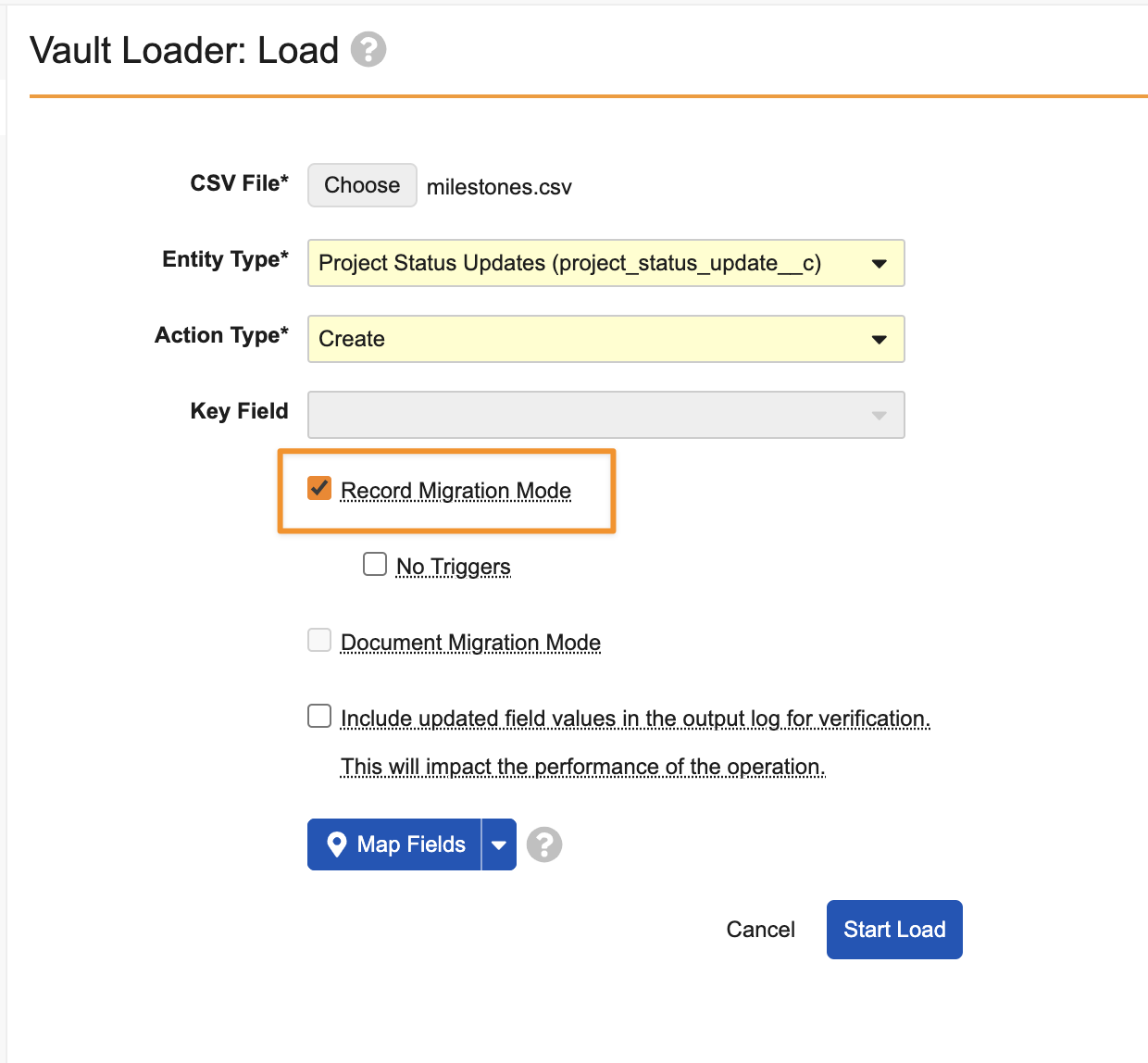The image size is (1148, 1063).
Task: Click the milestones.csv file name
Action: 499,187
